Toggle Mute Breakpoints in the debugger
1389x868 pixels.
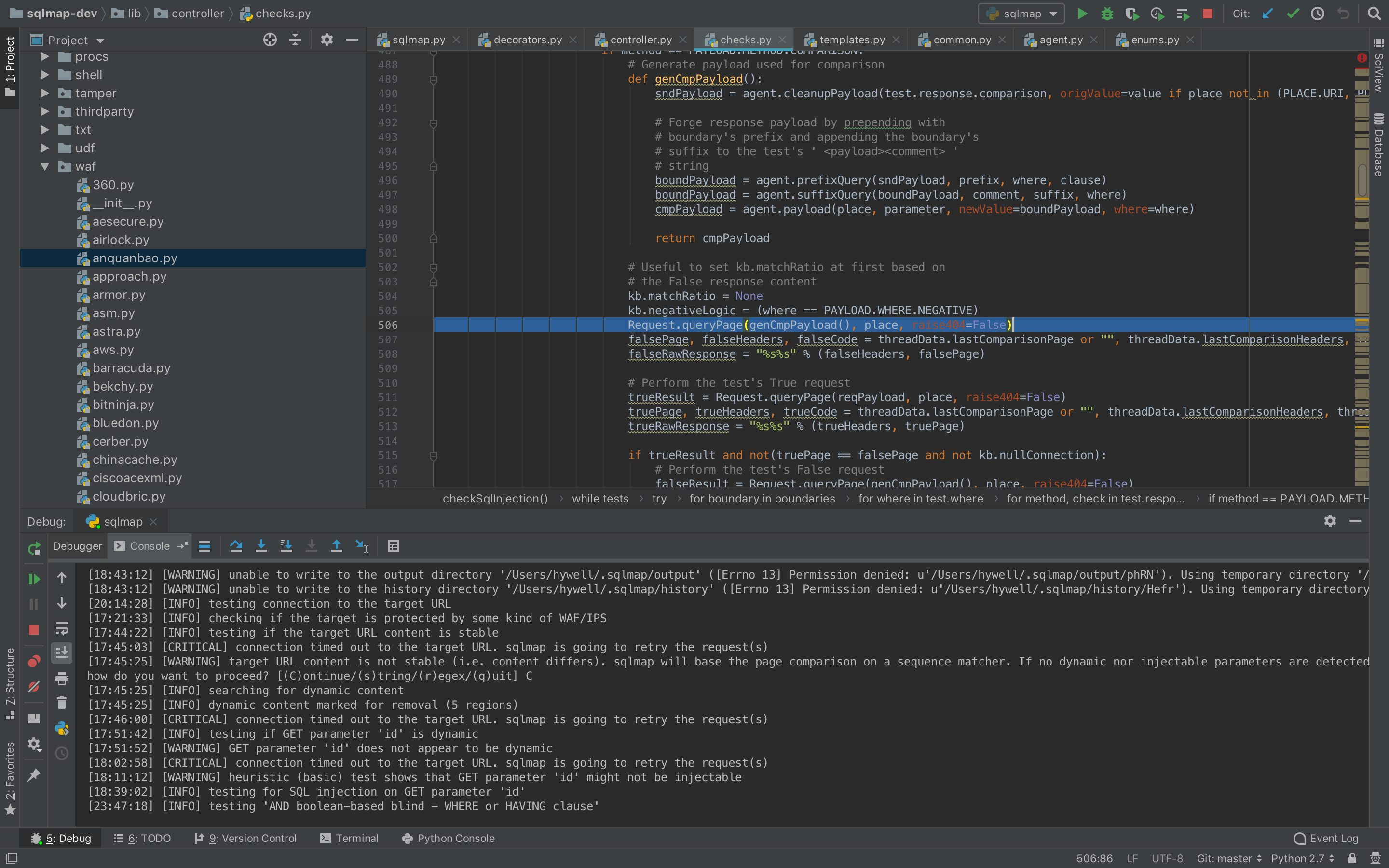[x=33, y=687]
